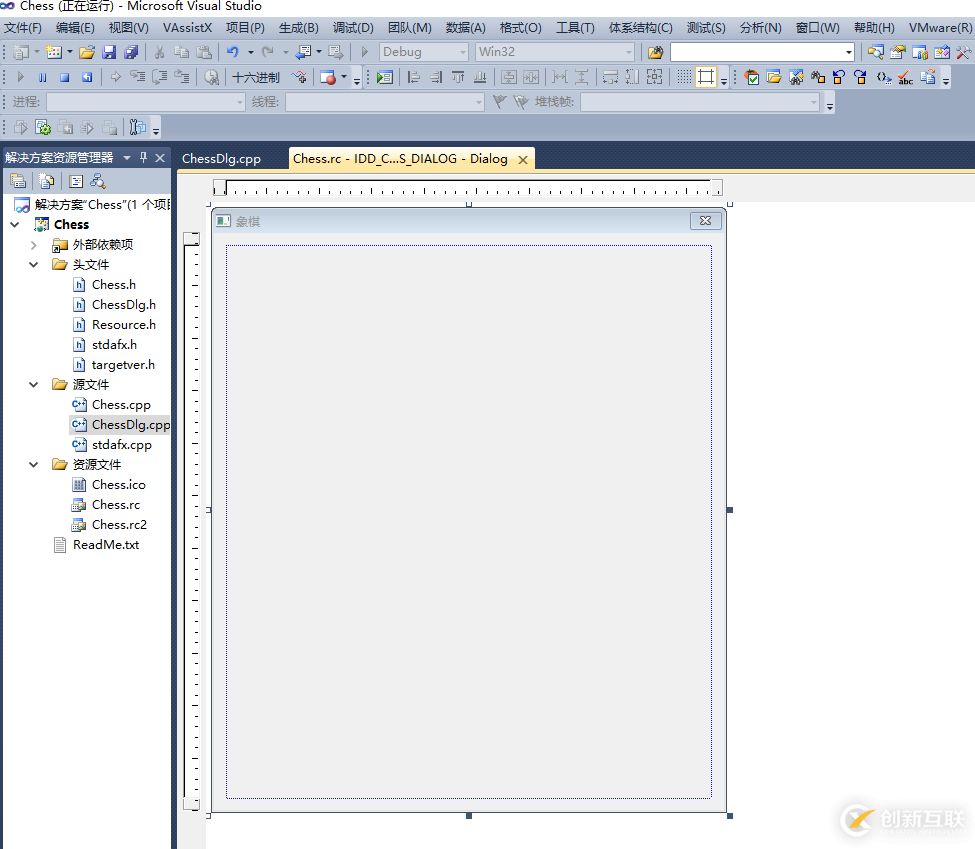Click the Undo arrow icon
Screen dimensions: 975x849
(x=232, y=52)
